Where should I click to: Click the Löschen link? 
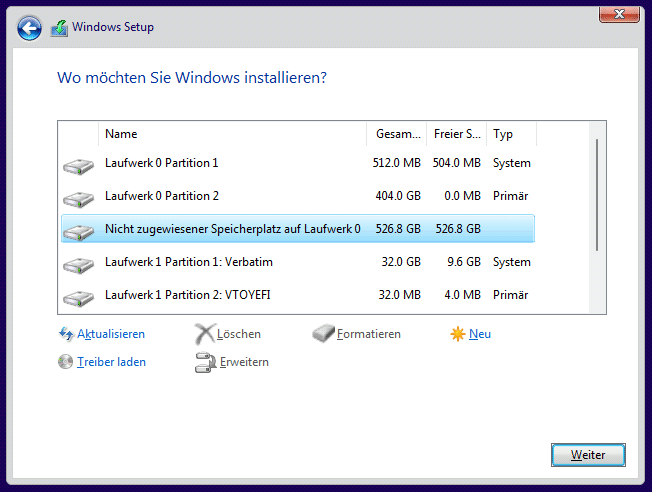tap(239, 334)
